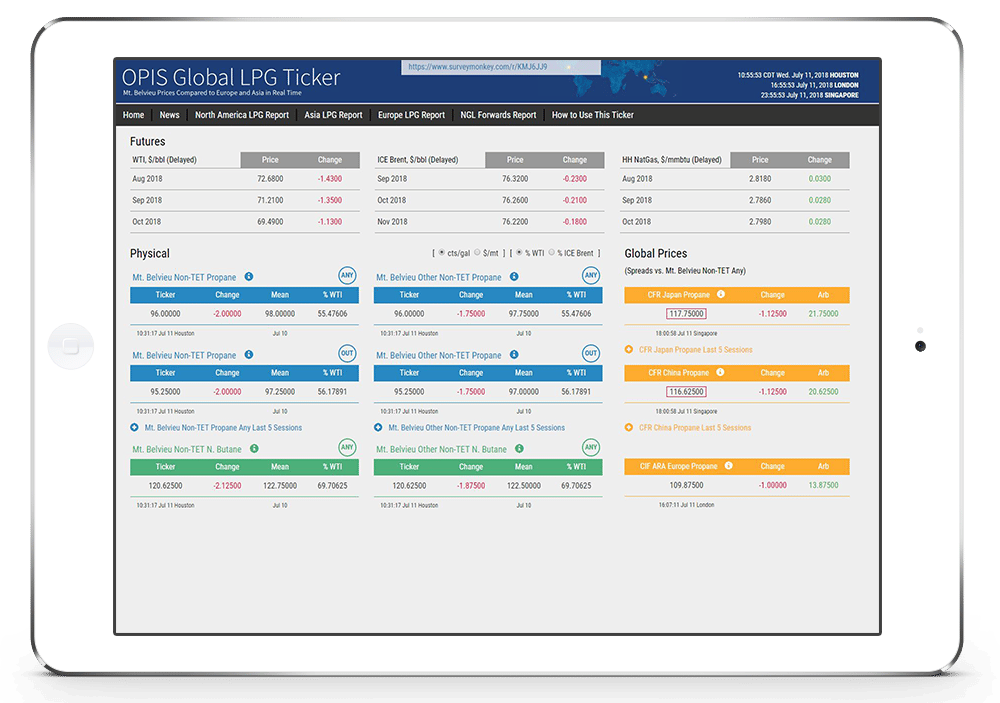Click ANY badge for Mt. Belvieu Other Non-TET Propane
This screenshot has width=1000, height=703.
click(591, 276)
